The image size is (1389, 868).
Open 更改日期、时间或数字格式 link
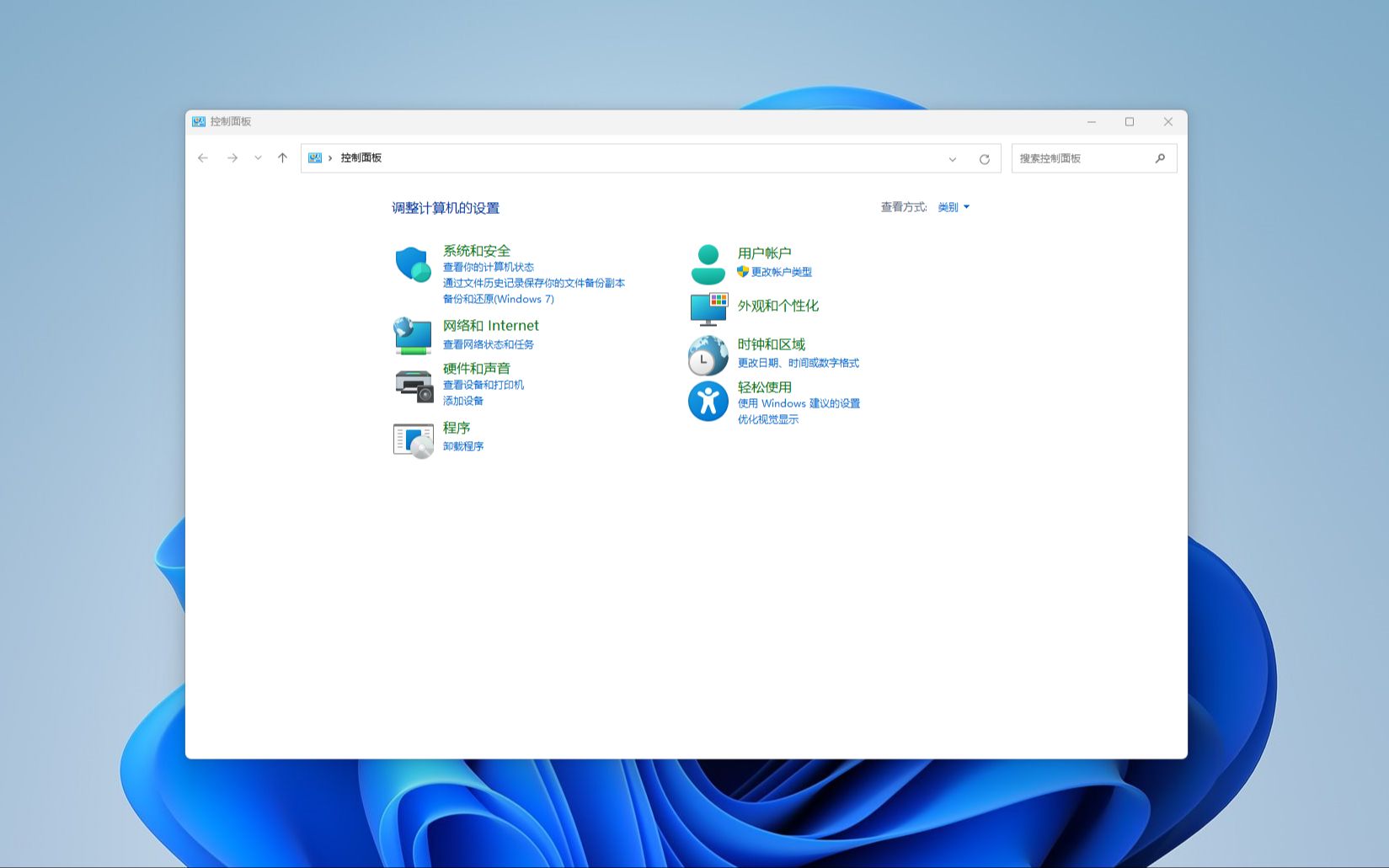pos(799,363)
